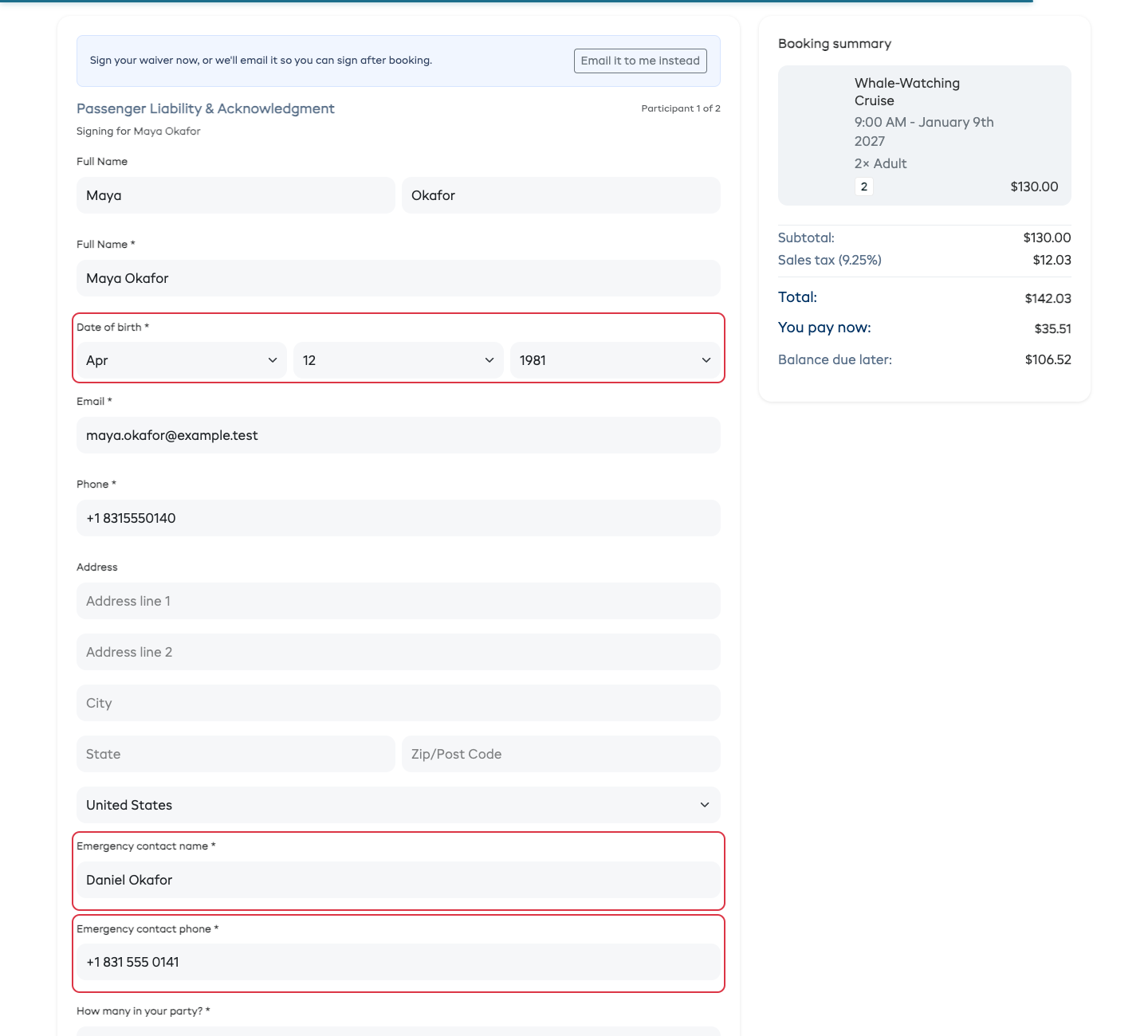This screenshot has width=1148, height=1036.
Task: Focus the Address line 2 field
Action: coord(399,652)
